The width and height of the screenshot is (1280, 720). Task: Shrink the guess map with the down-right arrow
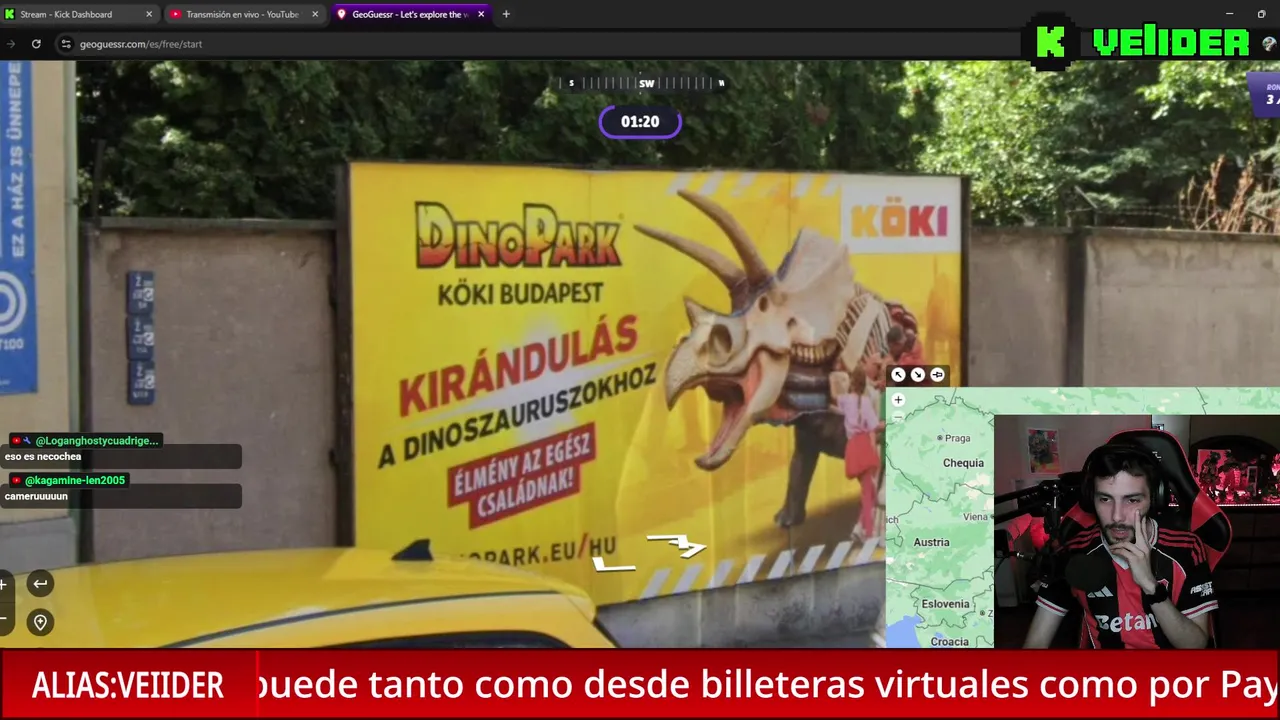click(x=918, y=375)
